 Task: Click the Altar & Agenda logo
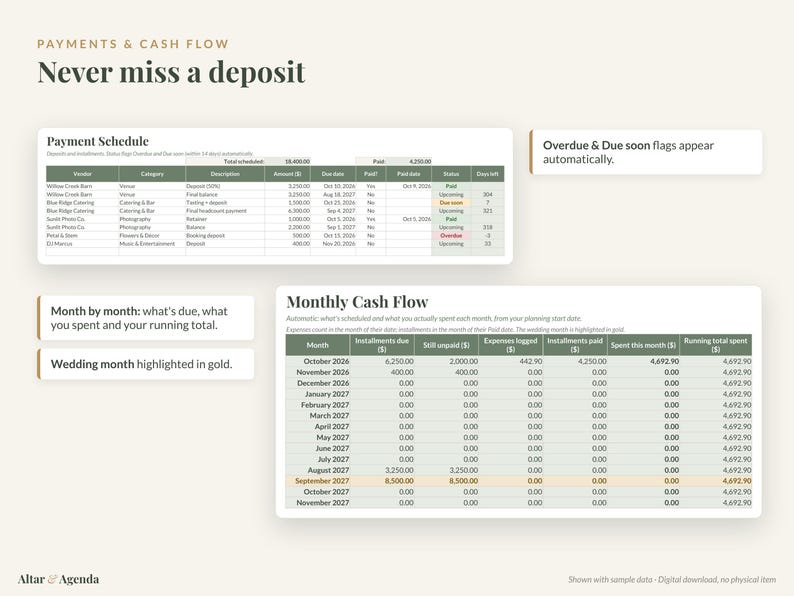[x=58, y=579]
